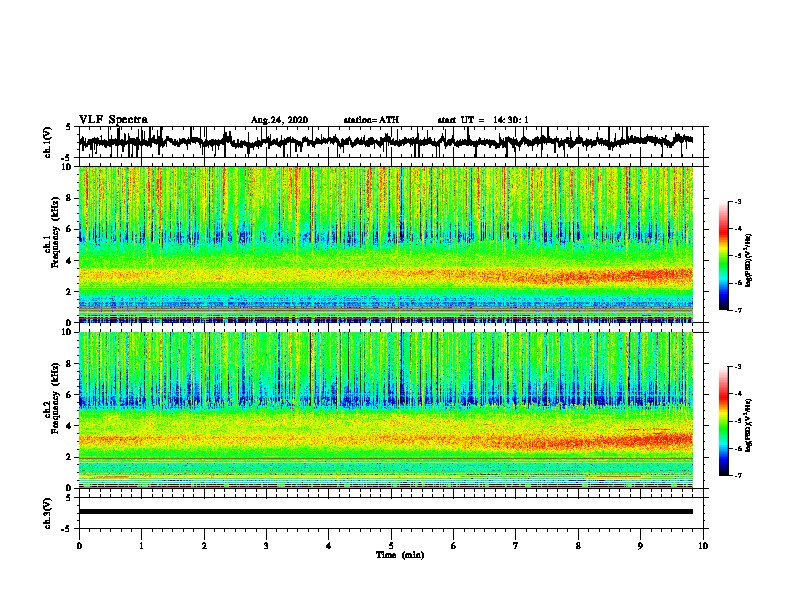This screenshot has width=792, height=612.
Task: Click the log(PSD) label beside ch.1 colorbar
Action: pyautogui.click(x=749, y=261)
